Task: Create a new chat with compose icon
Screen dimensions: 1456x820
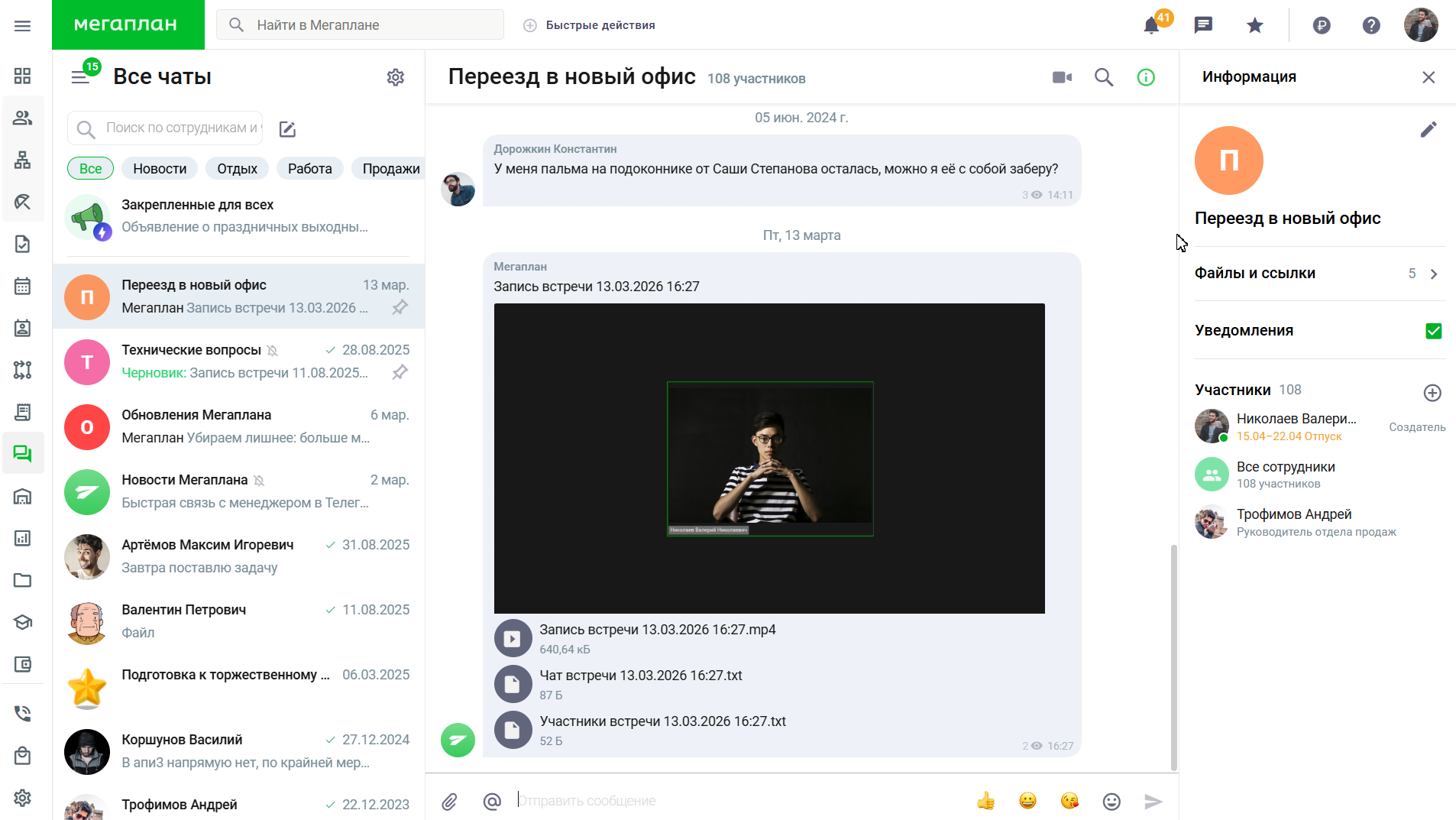Action: pyautogui.click(x=287, y=129)
